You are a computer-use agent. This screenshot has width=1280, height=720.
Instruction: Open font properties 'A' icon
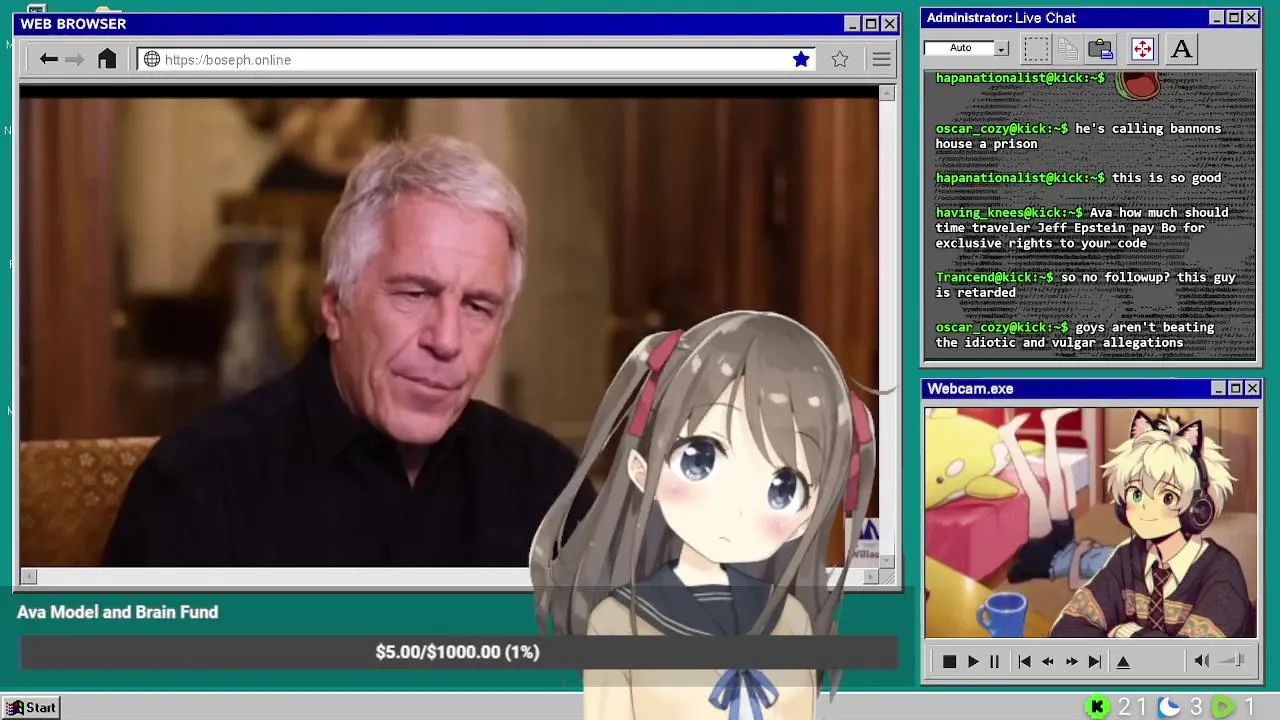[x=1181, y=49]
